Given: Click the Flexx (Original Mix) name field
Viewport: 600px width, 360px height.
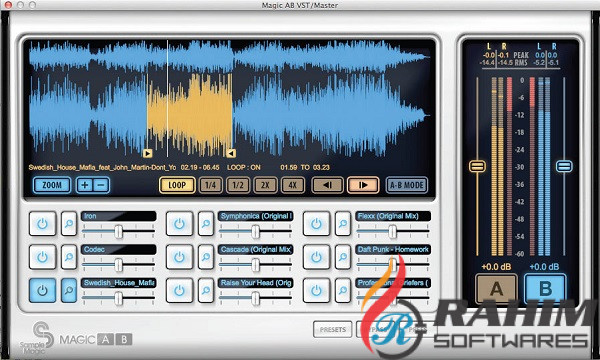Looking at the screenshot, I should tap(393, 216).
